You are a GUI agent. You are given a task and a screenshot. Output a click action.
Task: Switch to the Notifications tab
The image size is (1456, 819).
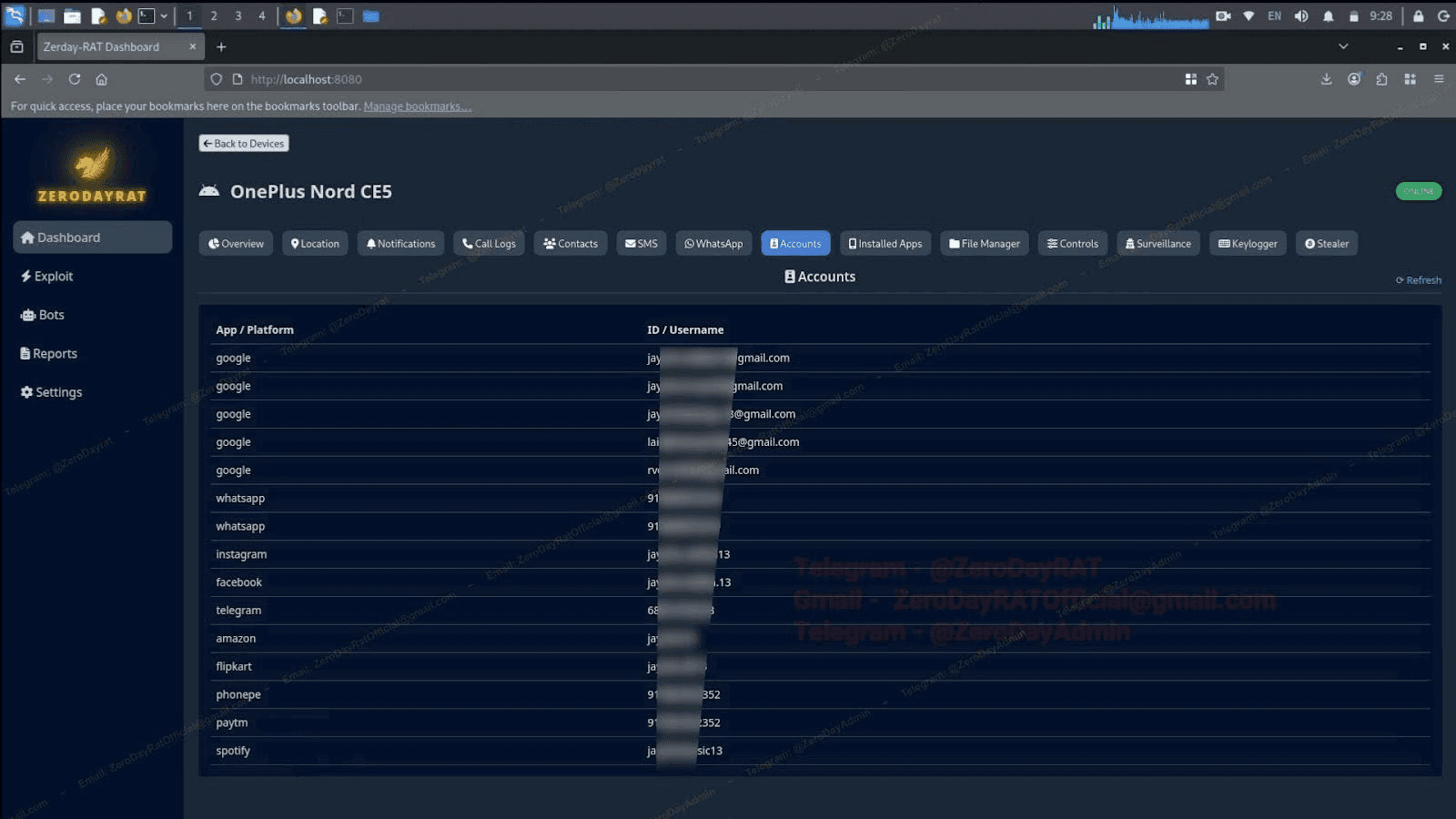[400, 244]
